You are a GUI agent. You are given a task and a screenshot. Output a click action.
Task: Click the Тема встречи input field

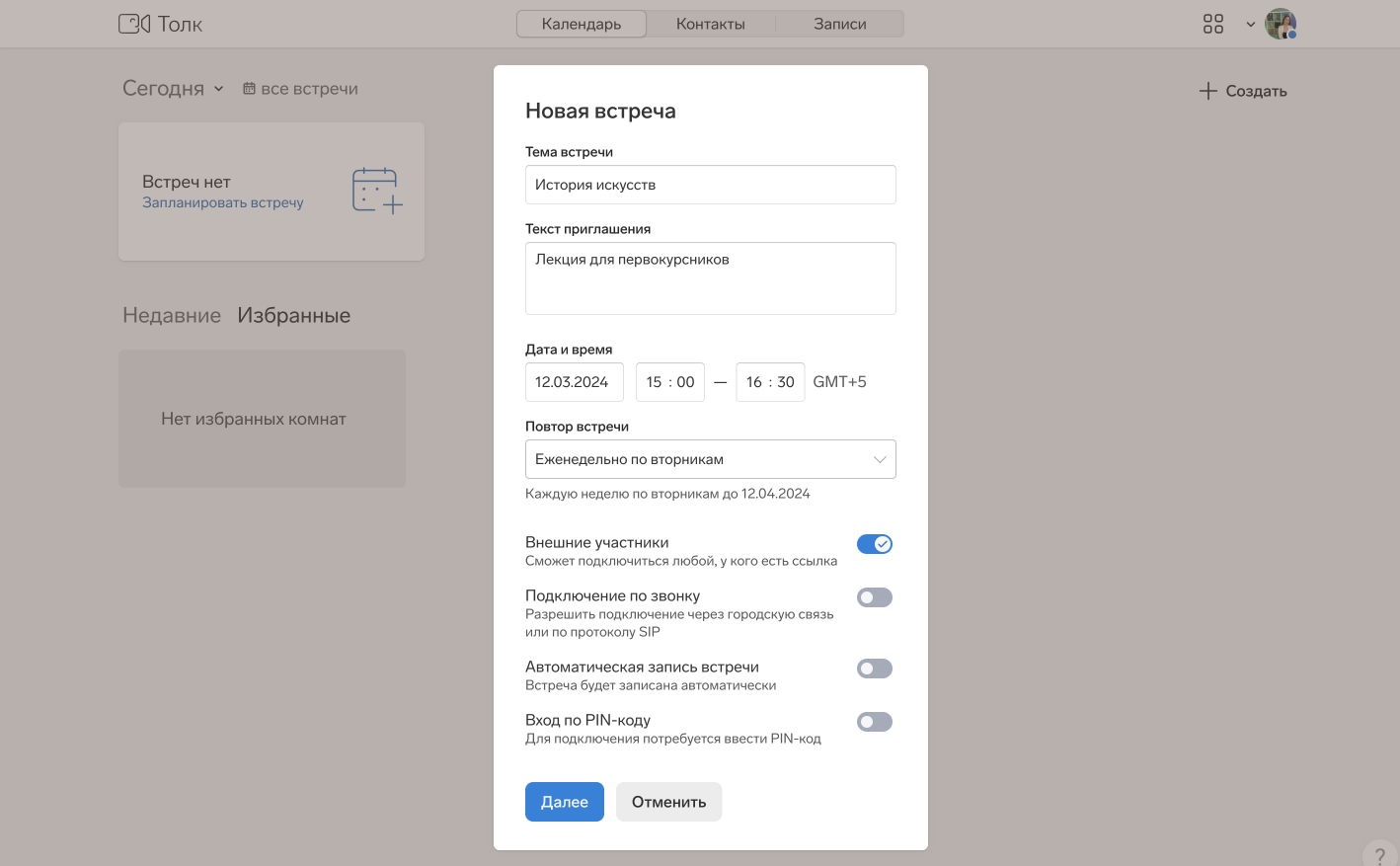[710, 185]
